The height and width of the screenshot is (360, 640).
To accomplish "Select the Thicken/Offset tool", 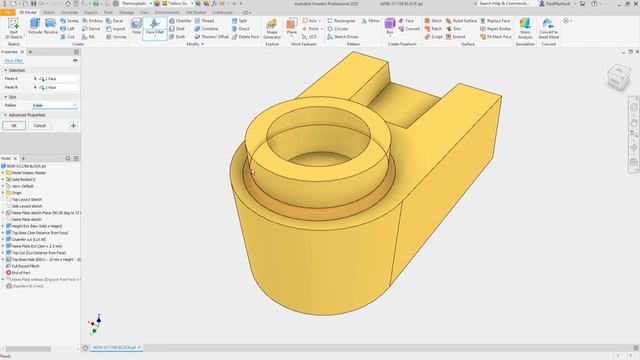I will [x=211, y=37].
